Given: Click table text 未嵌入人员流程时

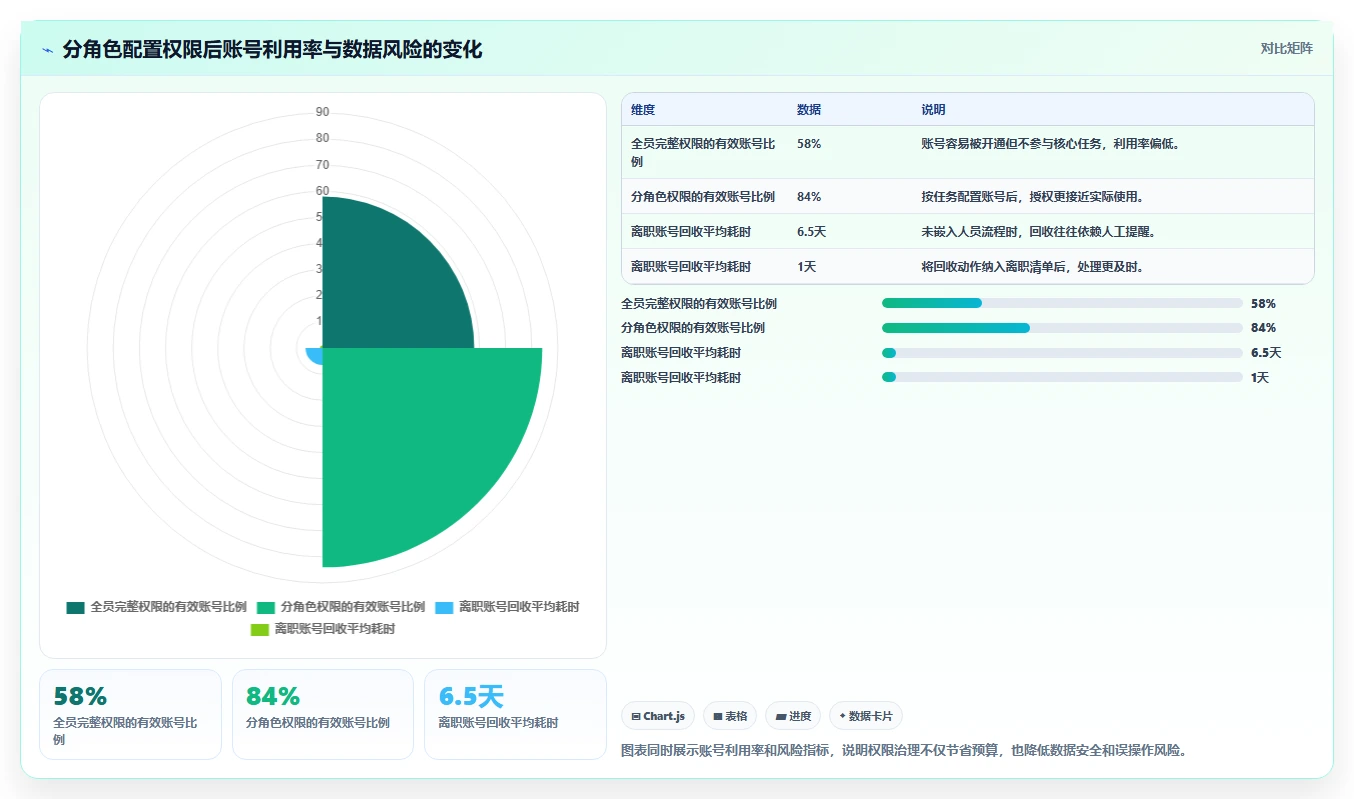Looking at the screenshot, I should (x=970, y=232).
